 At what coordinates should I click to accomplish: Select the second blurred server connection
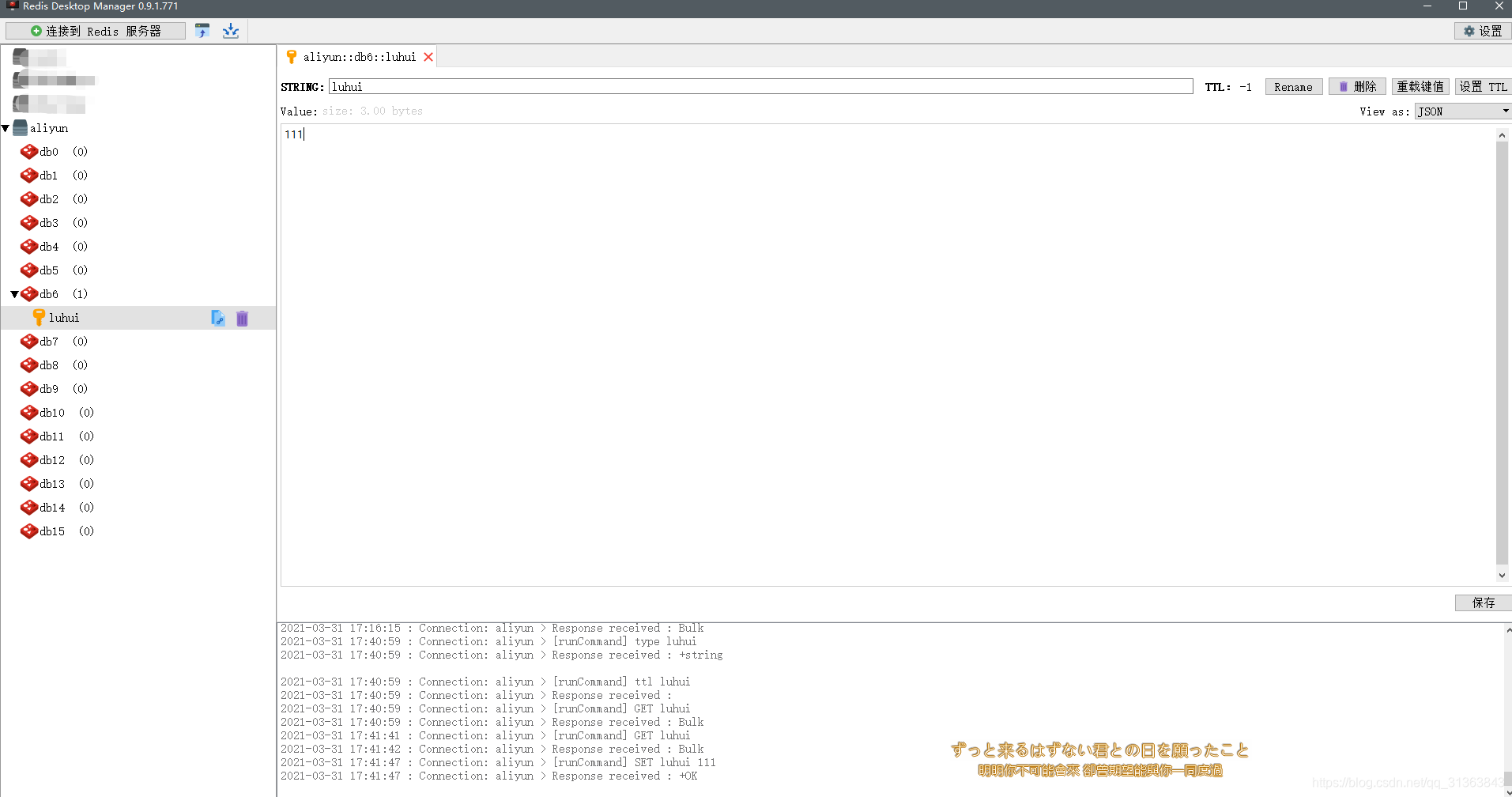pyautogui.click(x=54, y=80)
